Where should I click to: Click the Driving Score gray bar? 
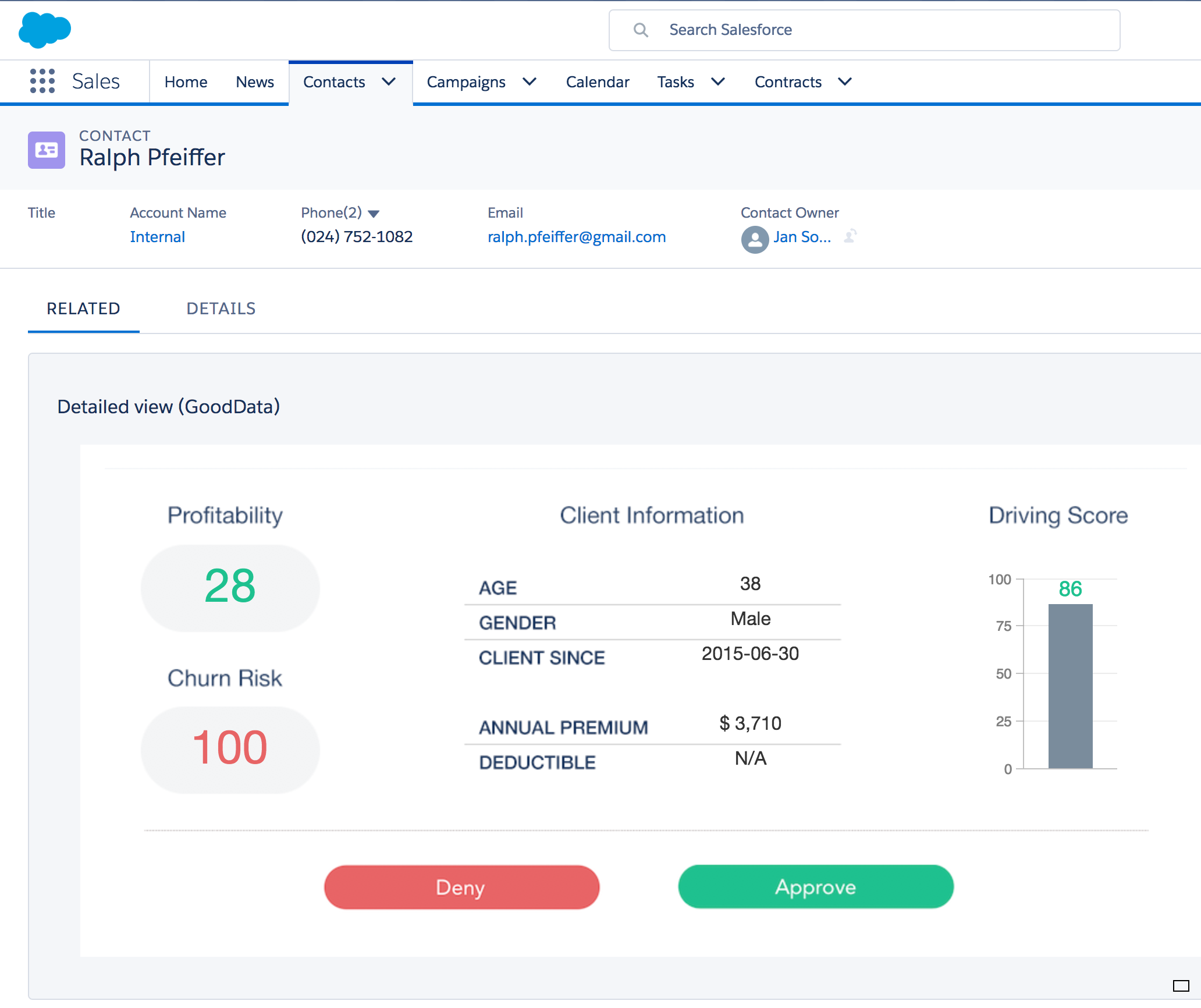[1070, 686]
